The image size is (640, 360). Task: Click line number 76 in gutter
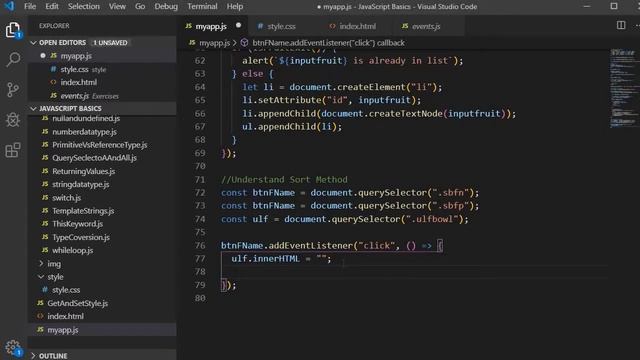(200, 245)
